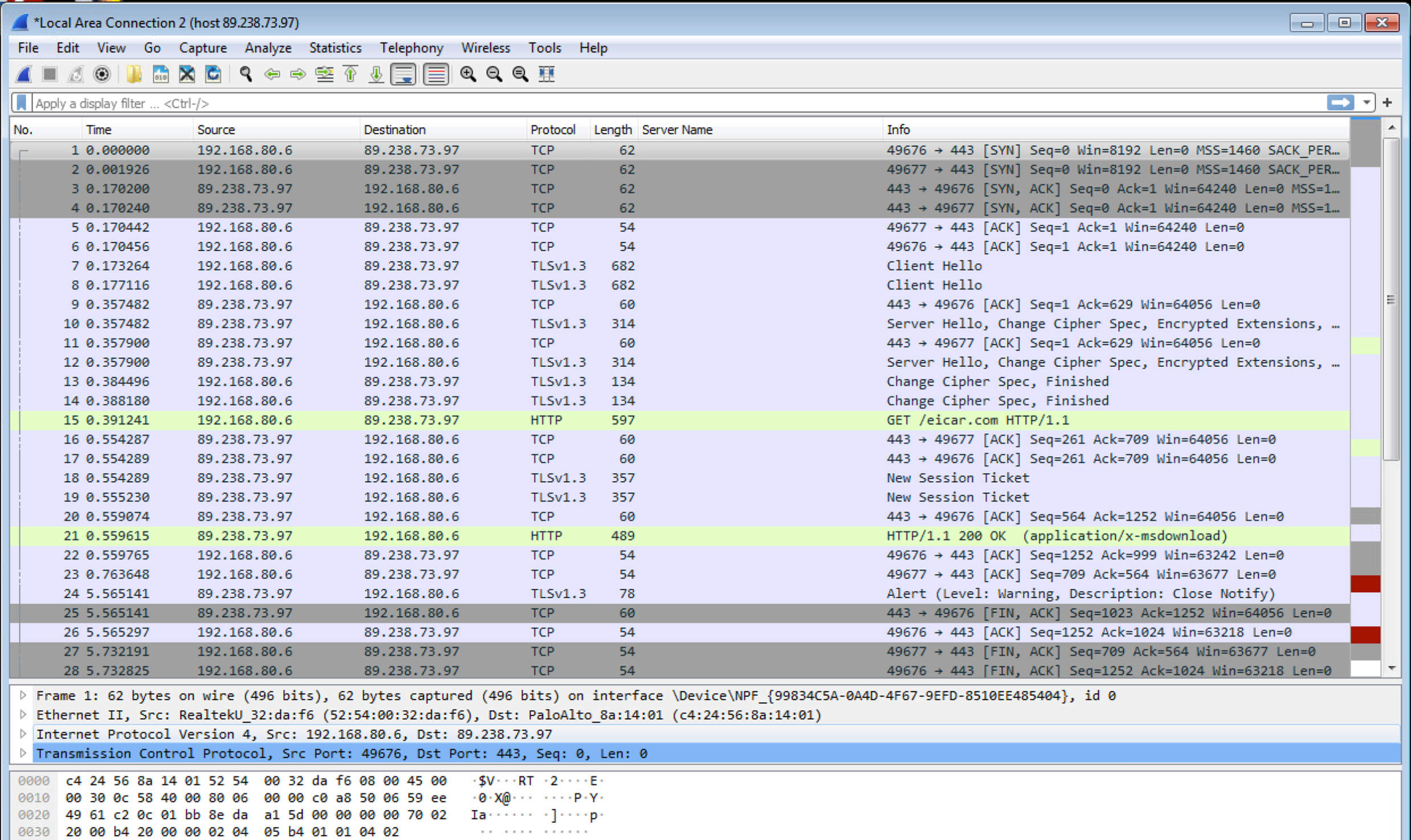Image resolution: width=1411 pixels, height=840 pixels.
Task: Close the current capture file
Action: pyautogui.click(x=186, y=74)
